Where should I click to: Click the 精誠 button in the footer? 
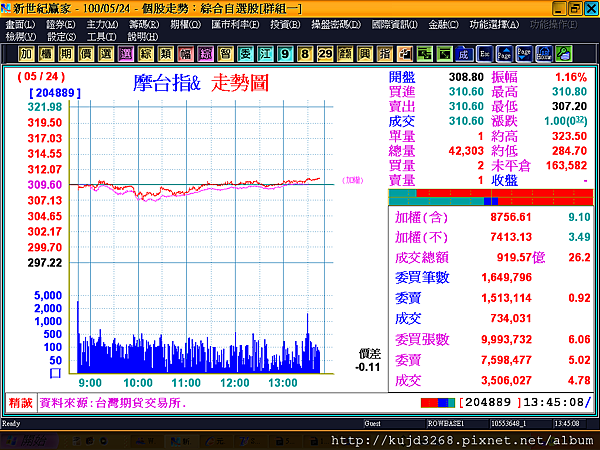21,403
